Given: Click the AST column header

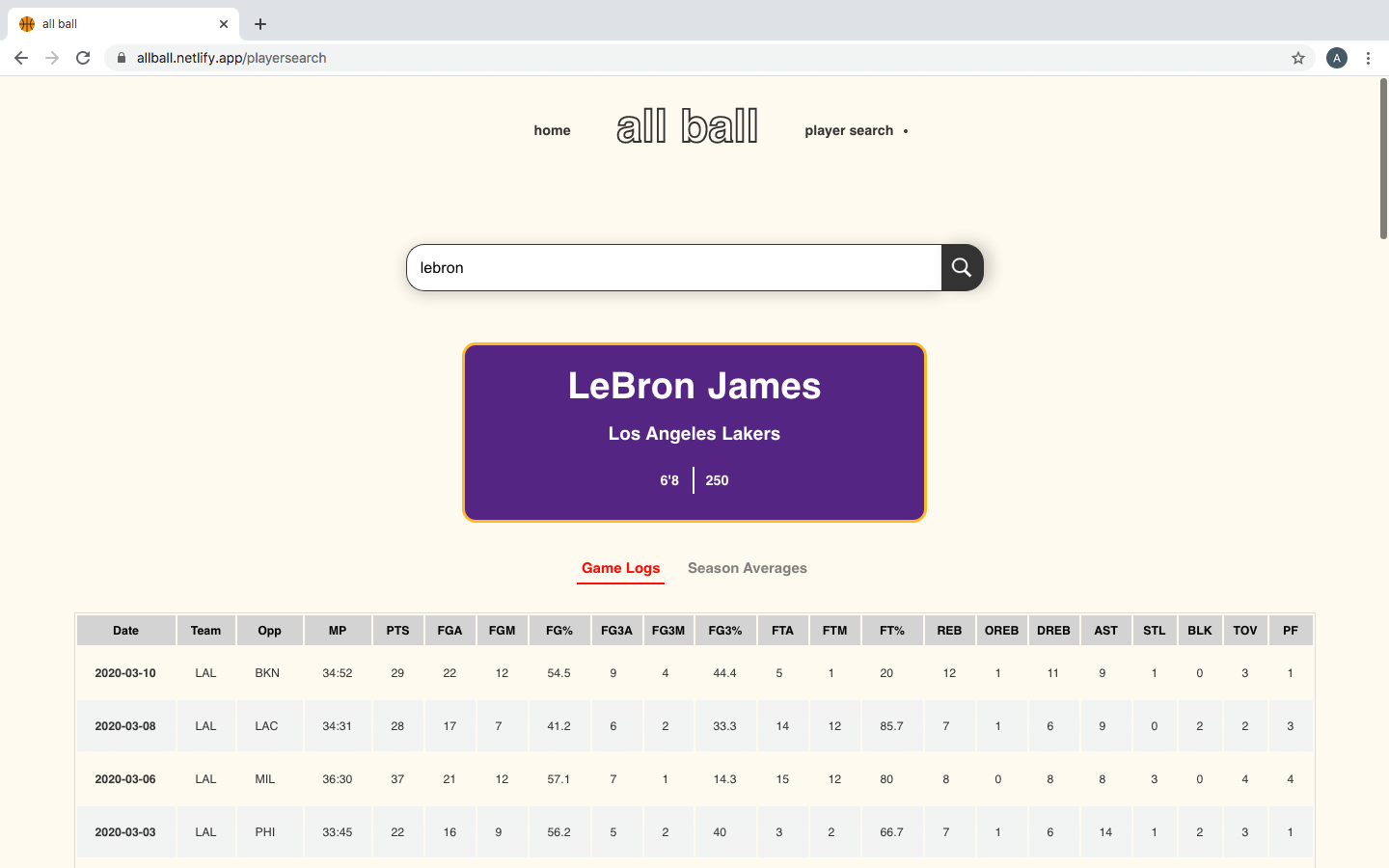Looking at the screenshot, I should [1106, 631].
